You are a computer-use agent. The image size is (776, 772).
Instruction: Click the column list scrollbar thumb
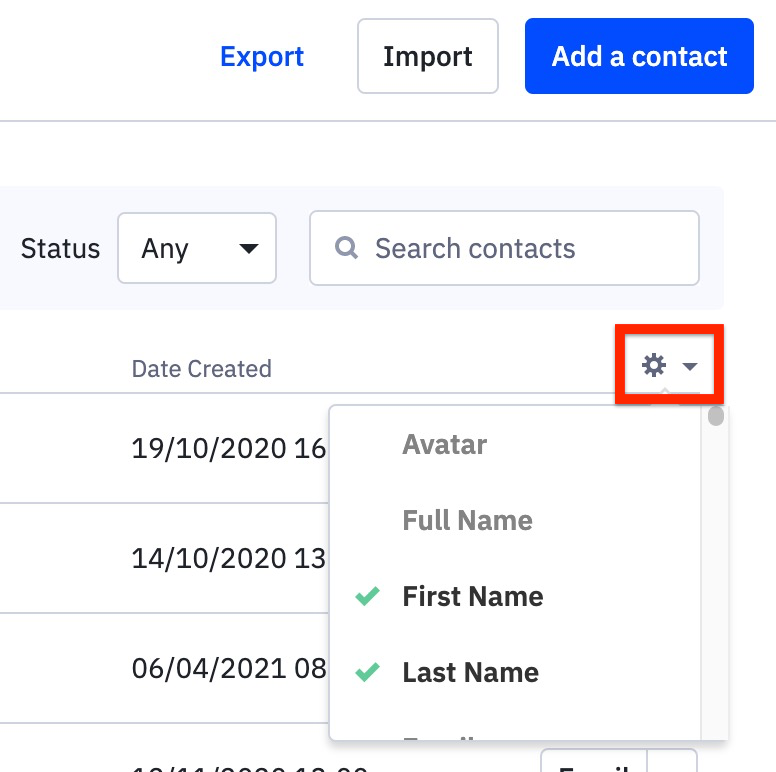(715, 417)
